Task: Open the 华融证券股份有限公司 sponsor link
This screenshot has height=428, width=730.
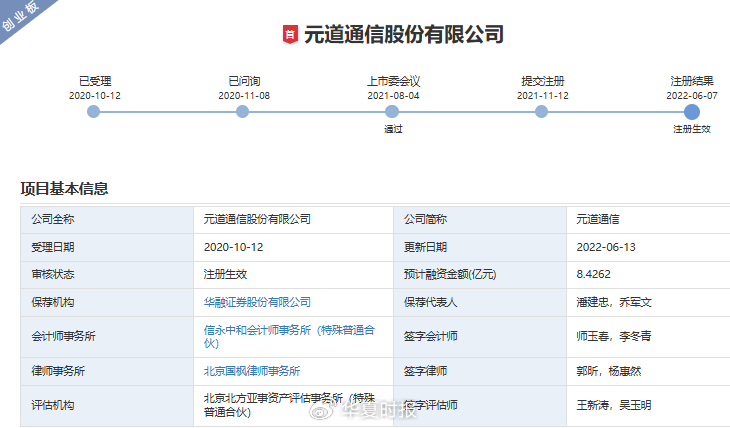Action: pos(257,302)
